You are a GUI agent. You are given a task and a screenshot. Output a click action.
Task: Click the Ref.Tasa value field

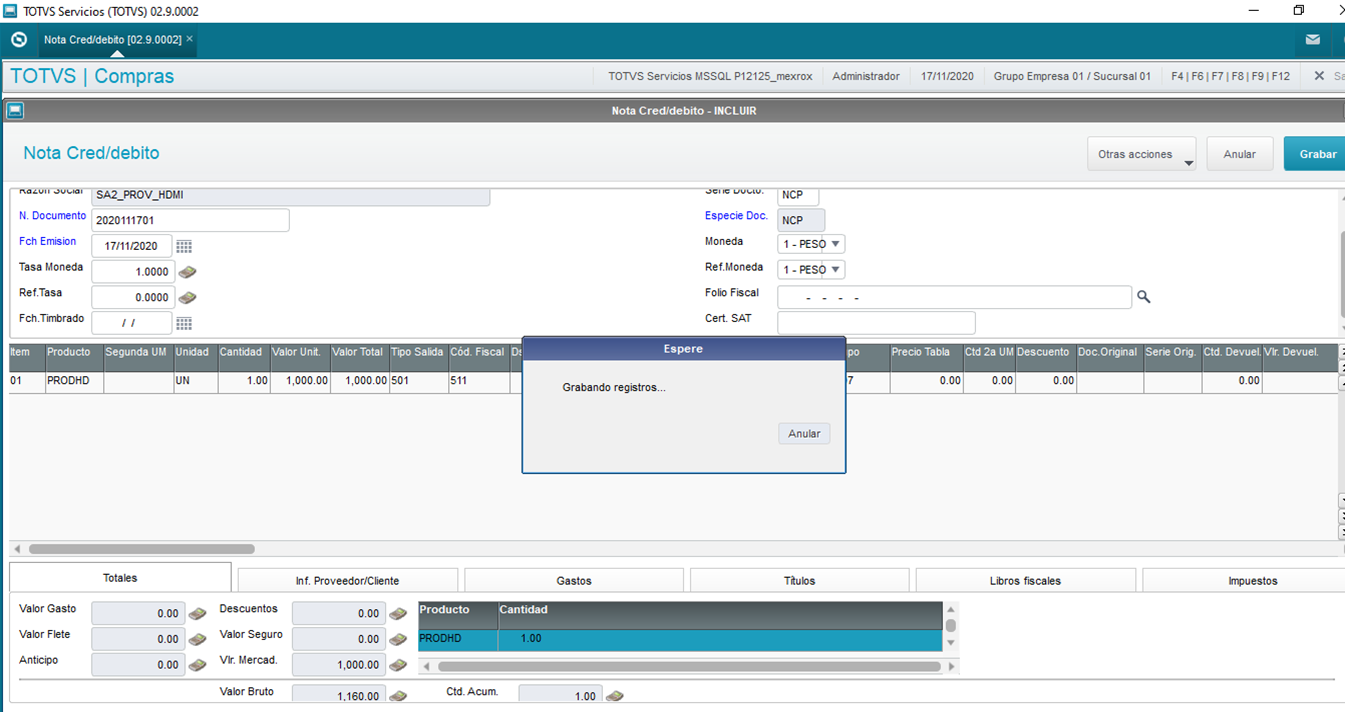tap(132, 298)
